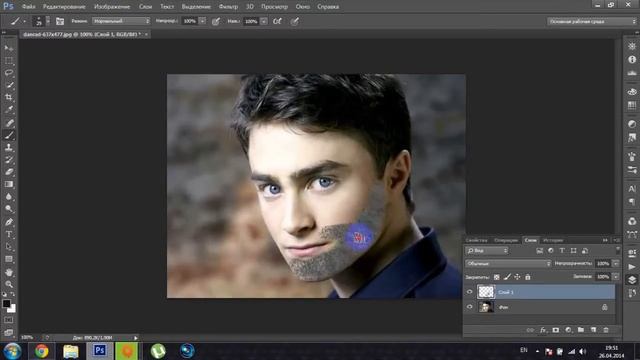Toggle pressure for size button
640x360 pixels.
click(x=294, y=21)
